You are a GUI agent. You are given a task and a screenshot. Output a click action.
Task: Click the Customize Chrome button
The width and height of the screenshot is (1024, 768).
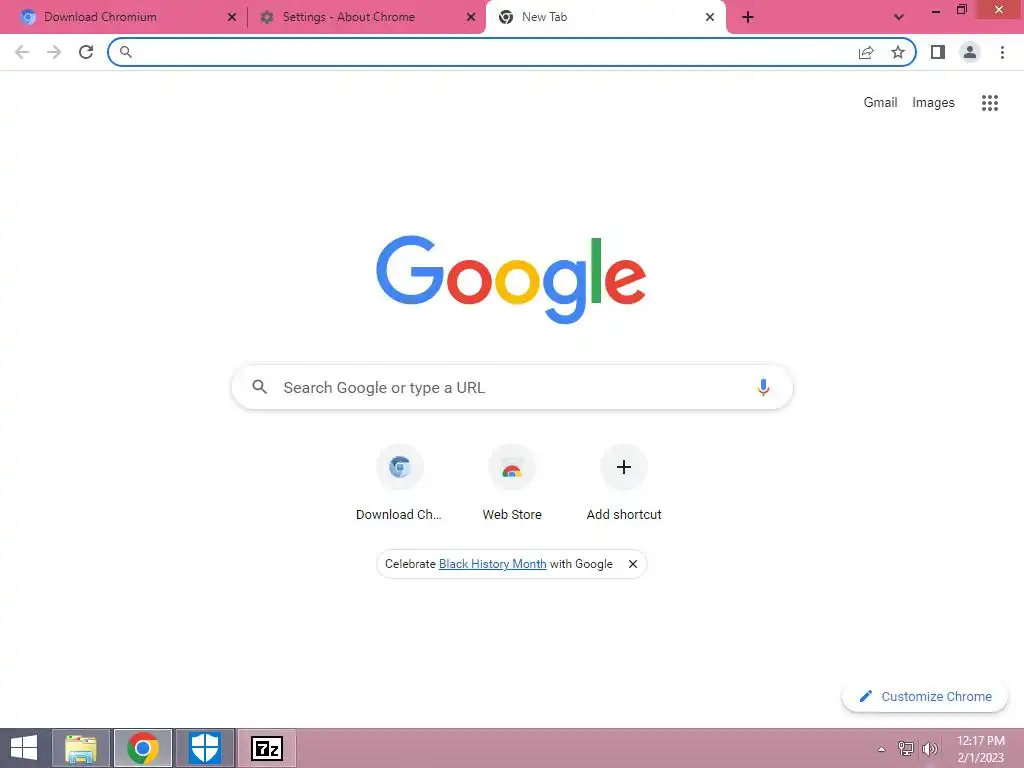pos(925,696)
